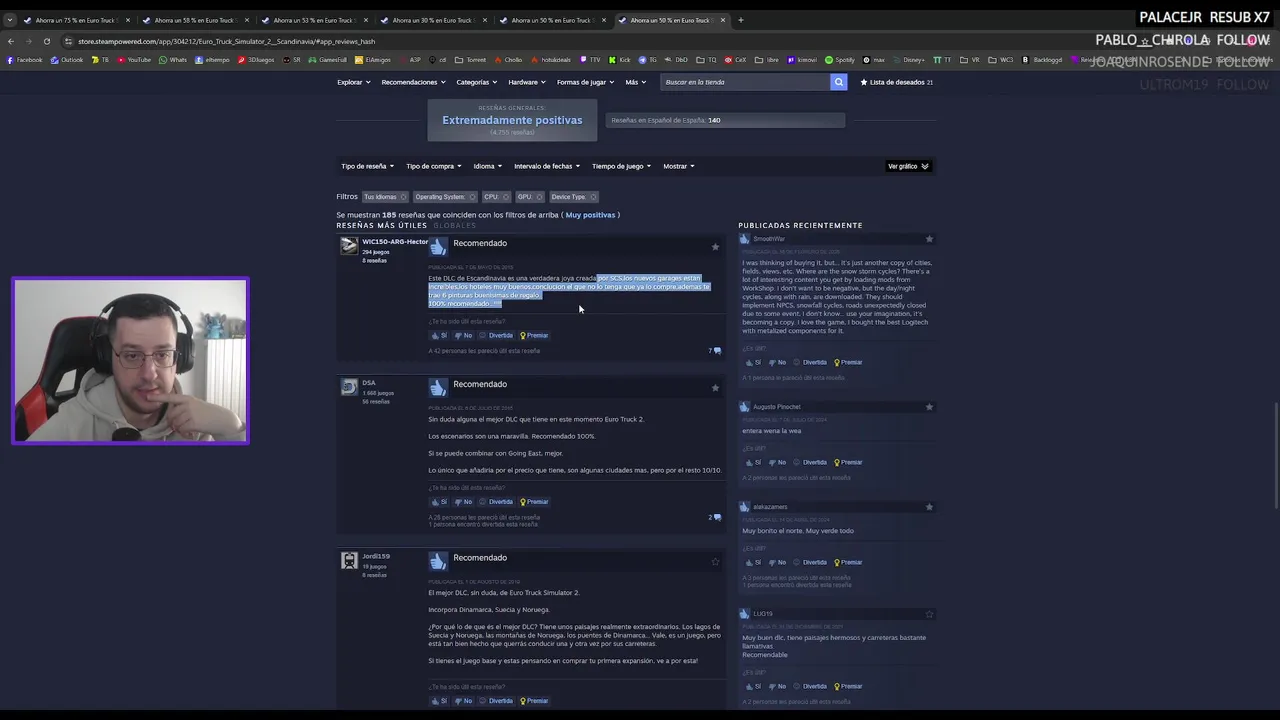Click Premiar on SmoothWar's review
Viewport: 1280px width, 720px height.
coord(848,363)
